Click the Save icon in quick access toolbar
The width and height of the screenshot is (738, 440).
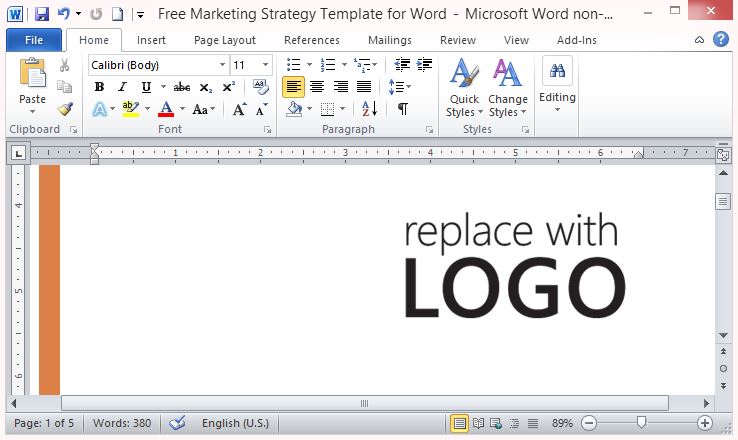tap(41, 15)
